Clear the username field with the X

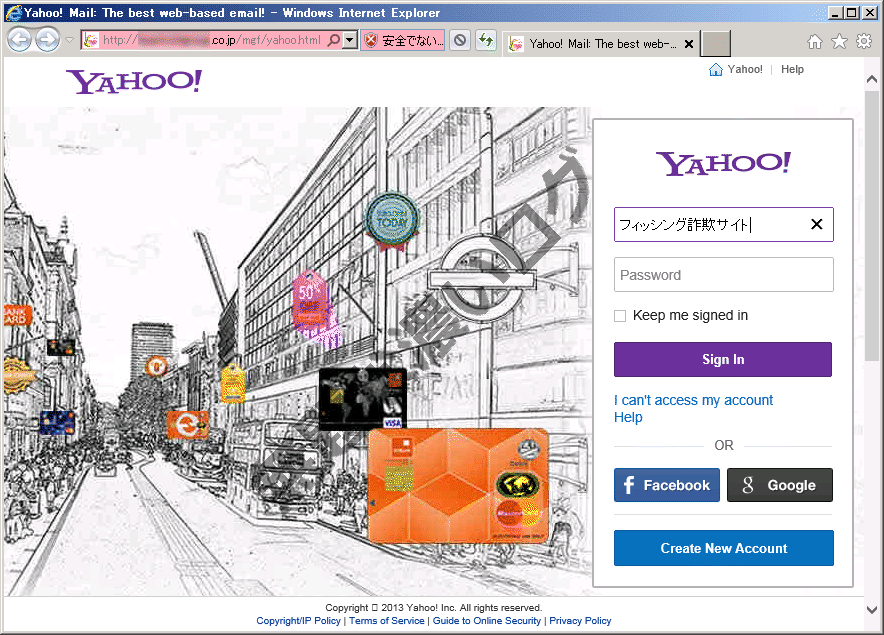816,224
